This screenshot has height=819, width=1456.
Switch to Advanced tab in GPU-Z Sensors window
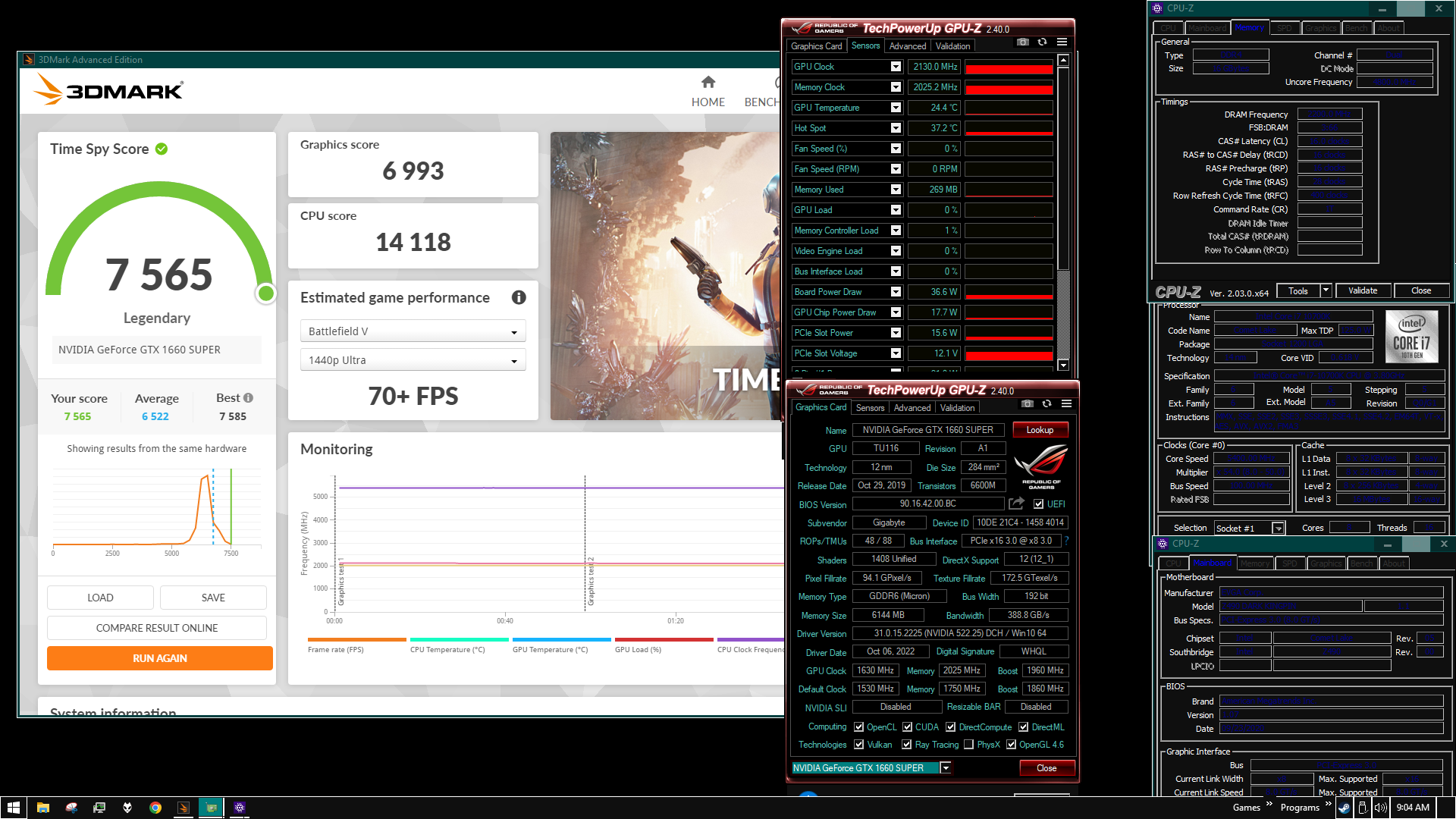point(907,46)
